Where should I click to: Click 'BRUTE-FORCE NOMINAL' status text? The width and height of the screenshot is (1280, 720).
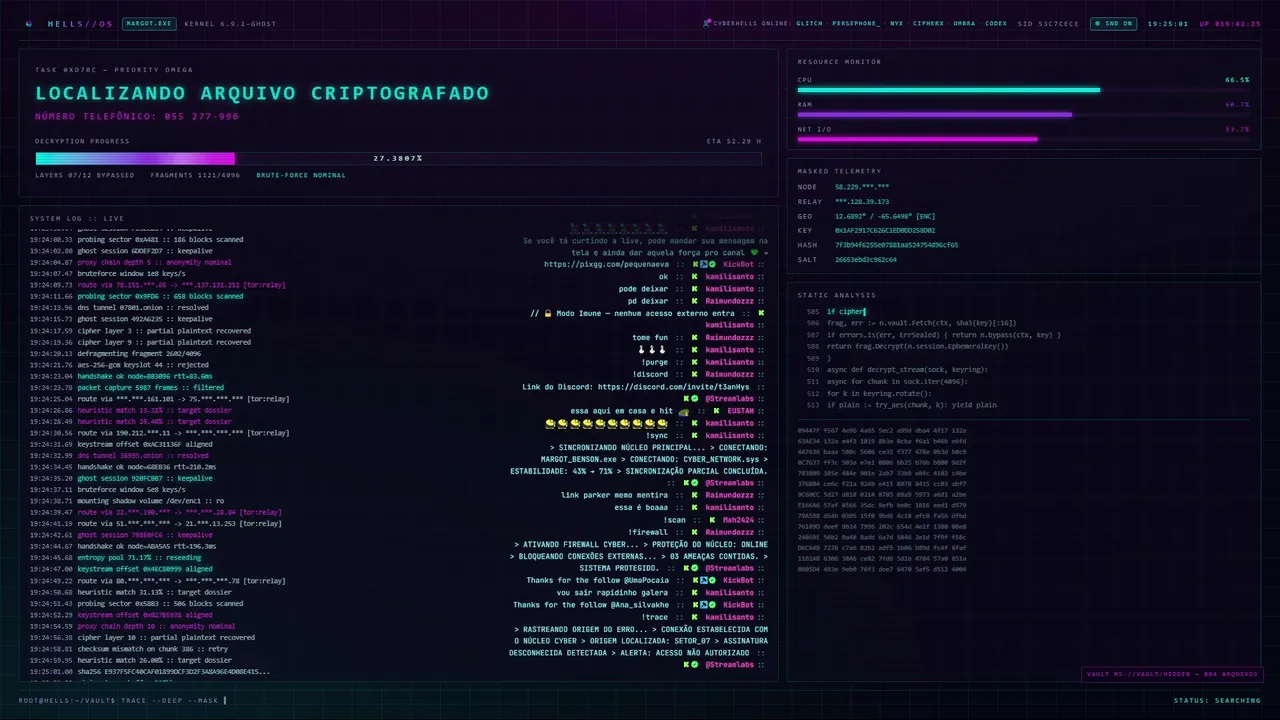(x=301, y=175)
